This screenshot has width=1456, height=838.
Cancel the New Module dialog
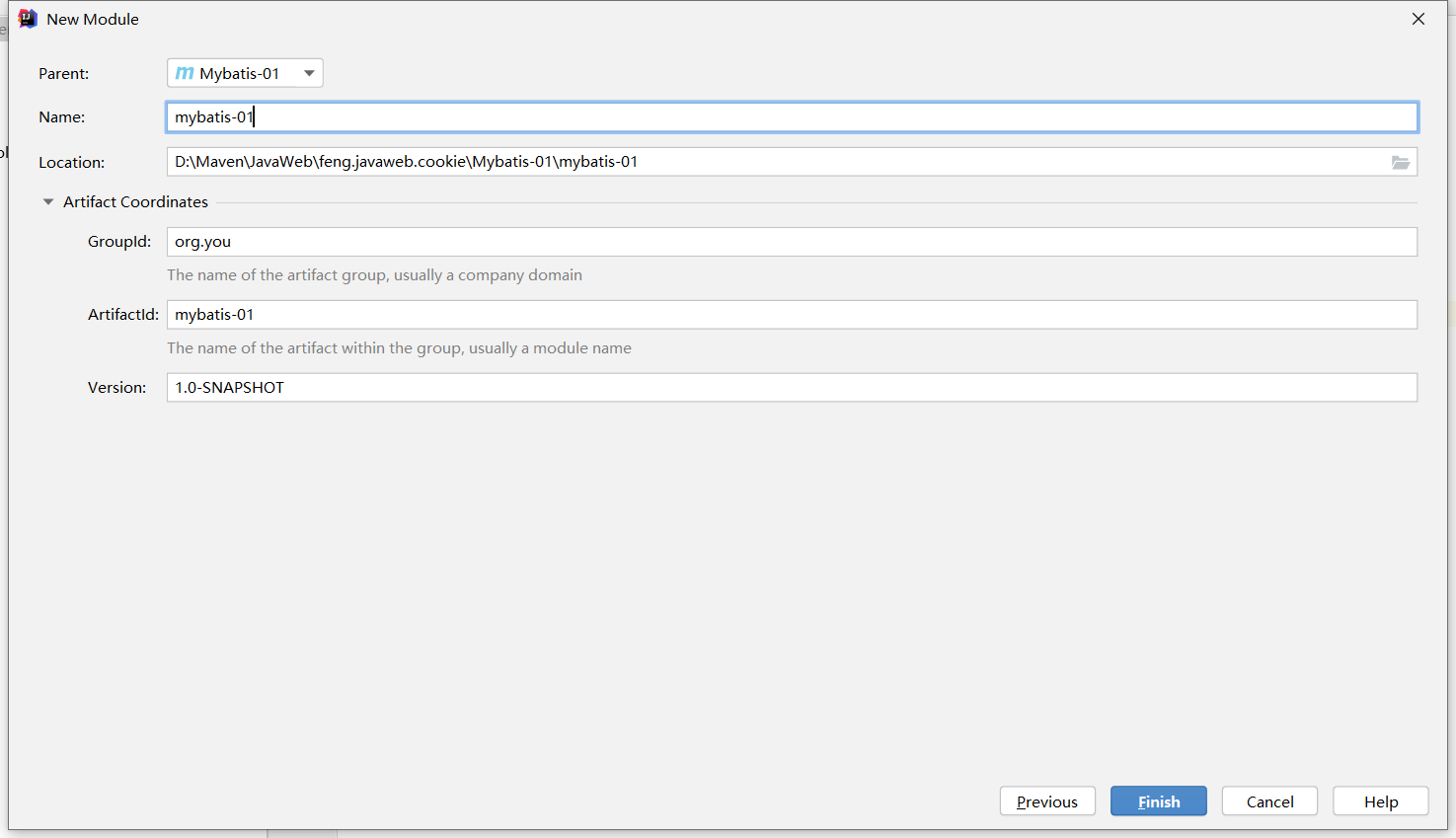point(1269,801)
